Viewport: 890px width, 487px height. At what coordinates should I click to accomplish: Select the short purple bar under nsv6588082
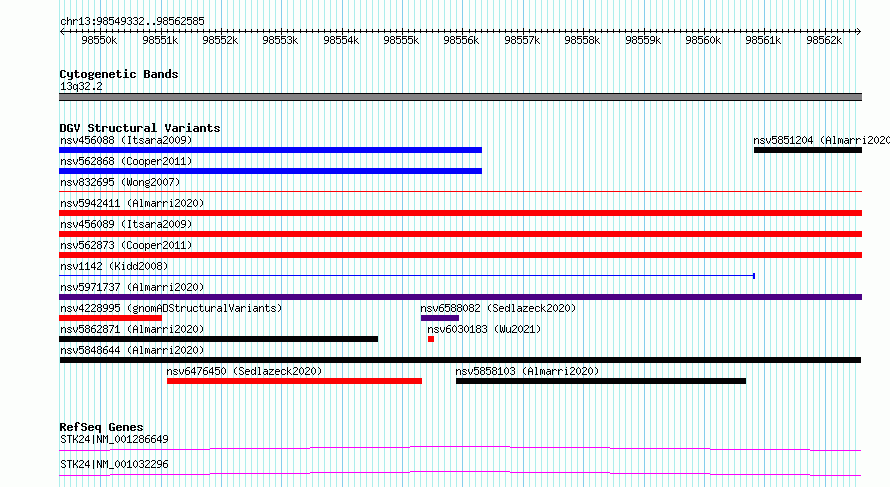tap(440, 318)
